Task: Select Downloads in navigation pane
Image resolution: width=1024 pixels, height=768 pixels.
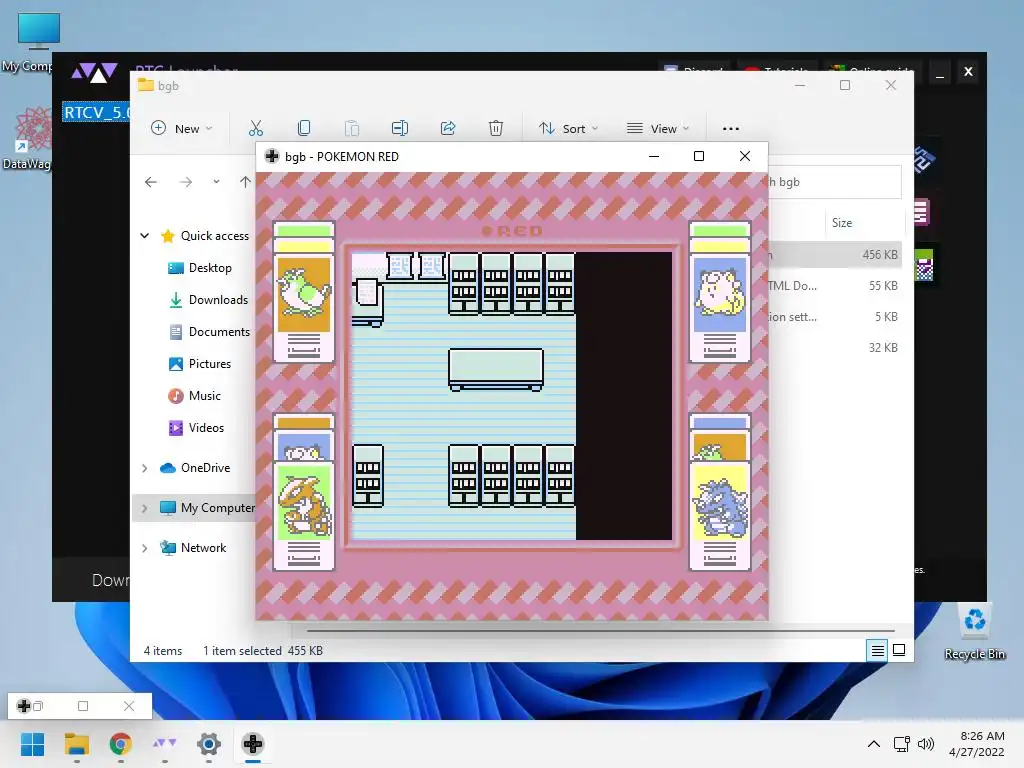Action: [x=209, y=300]
